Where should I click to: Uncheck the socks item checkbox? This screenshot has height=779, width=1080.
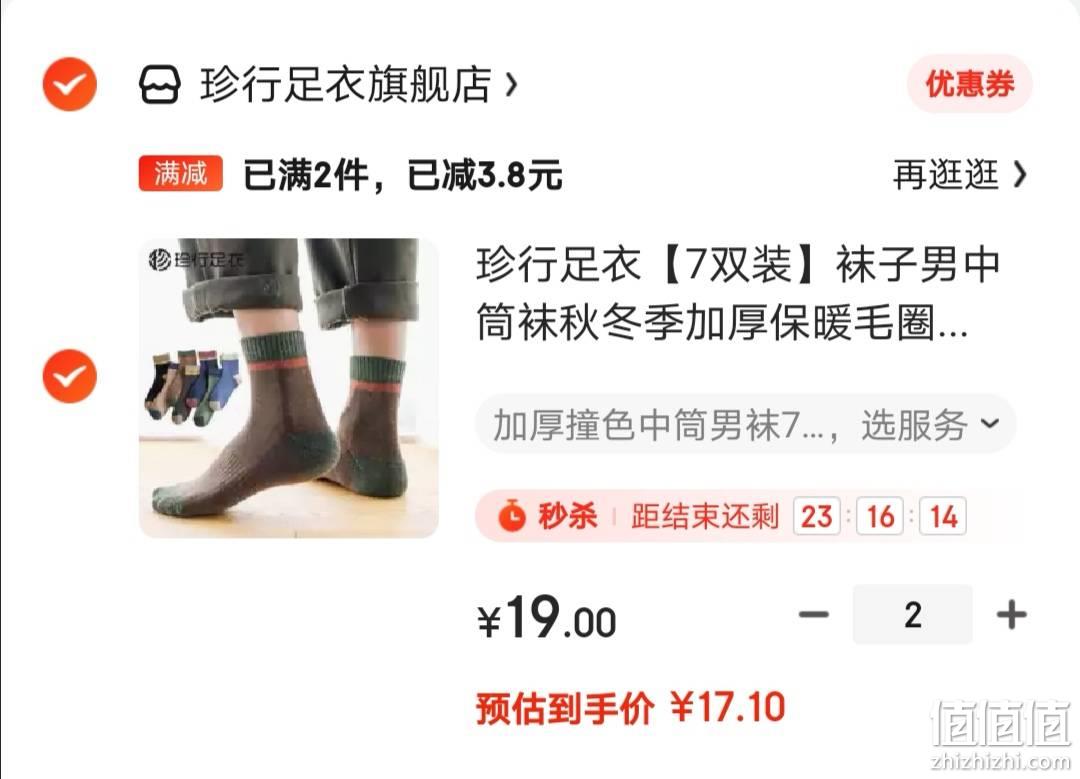click(x=70, y=376)
